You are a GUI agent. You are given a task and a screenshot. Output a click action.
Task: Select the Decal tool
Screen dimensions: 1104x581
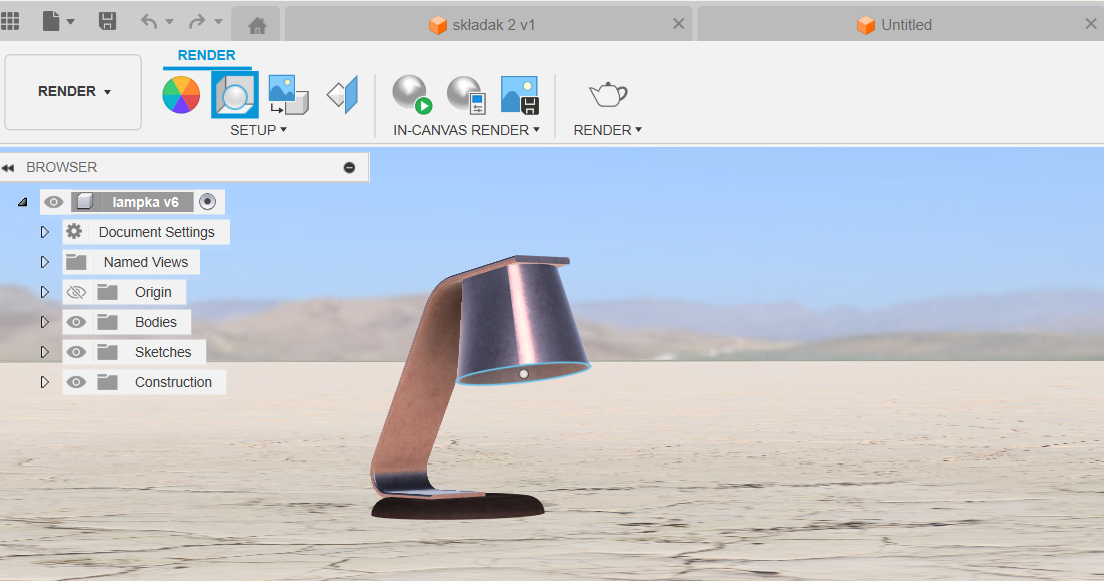[289, 94]
